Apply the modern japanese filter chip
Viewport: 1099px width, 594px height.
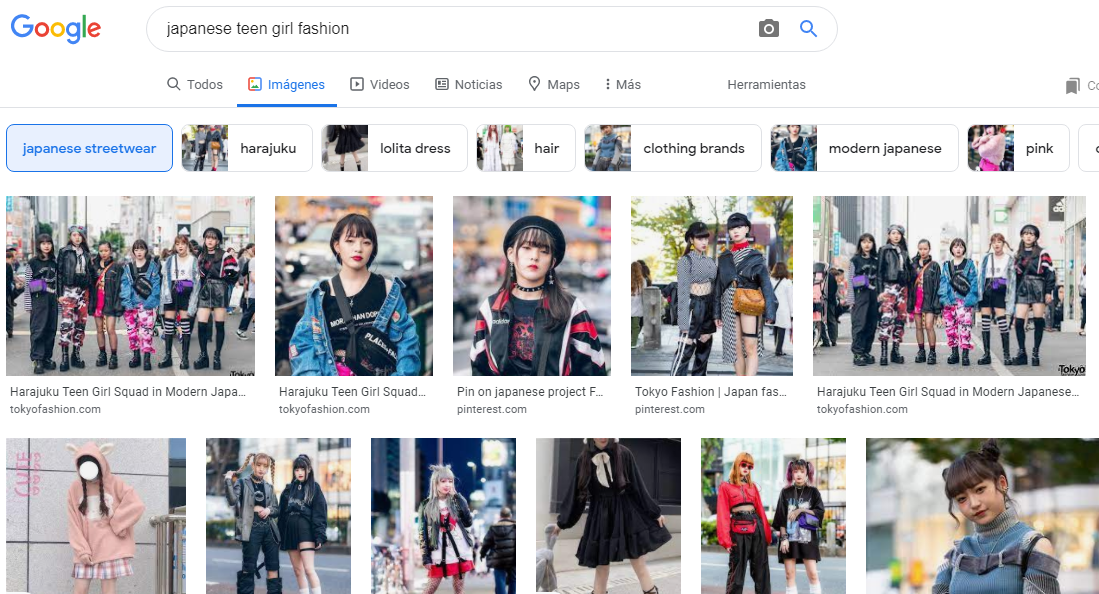point(864,148)
